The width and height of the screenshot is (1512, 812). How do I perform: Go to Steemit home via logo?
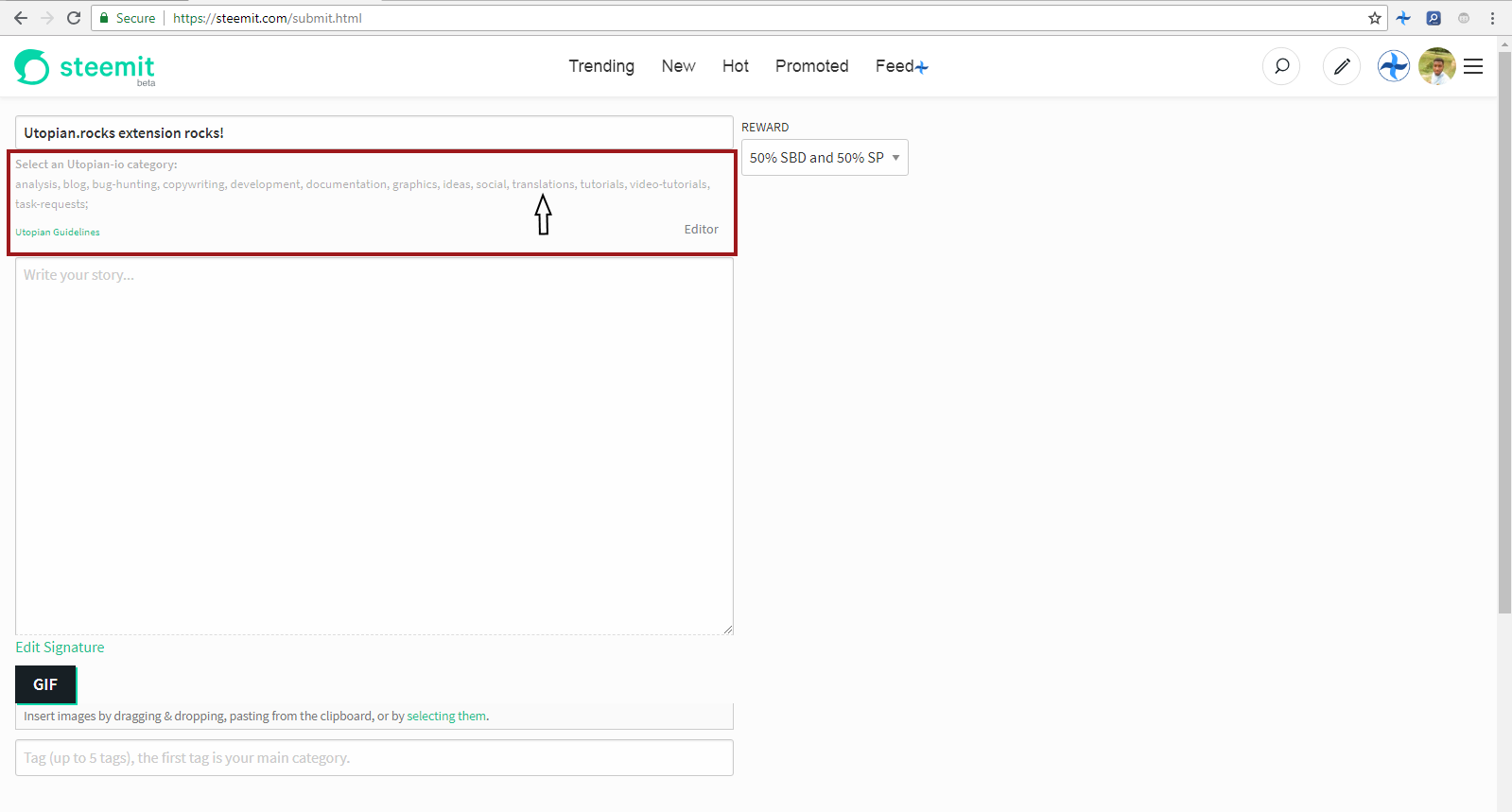click(85, 67)
